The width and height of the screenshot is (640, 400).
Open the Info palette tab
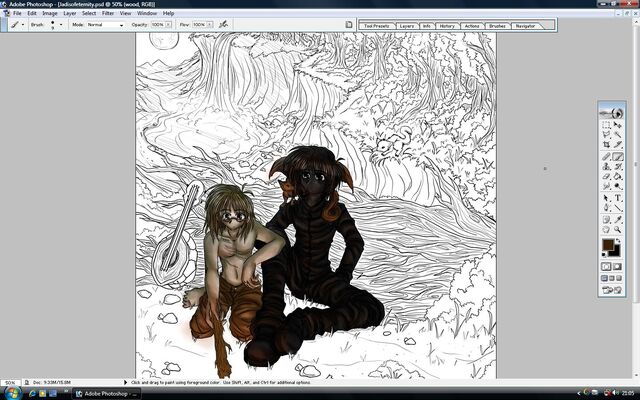[x=426, y=26]
